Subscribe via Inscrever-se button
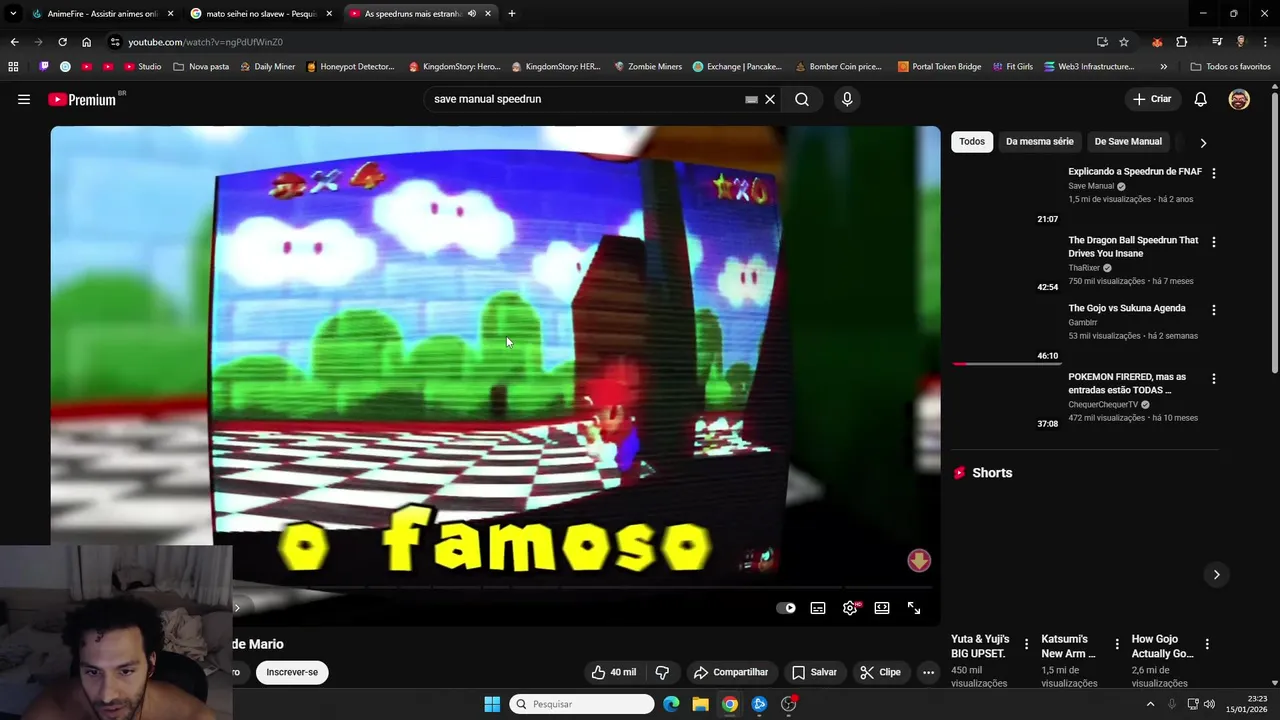Viewport: 1280px width, 720px height. [x=292, y=672]
